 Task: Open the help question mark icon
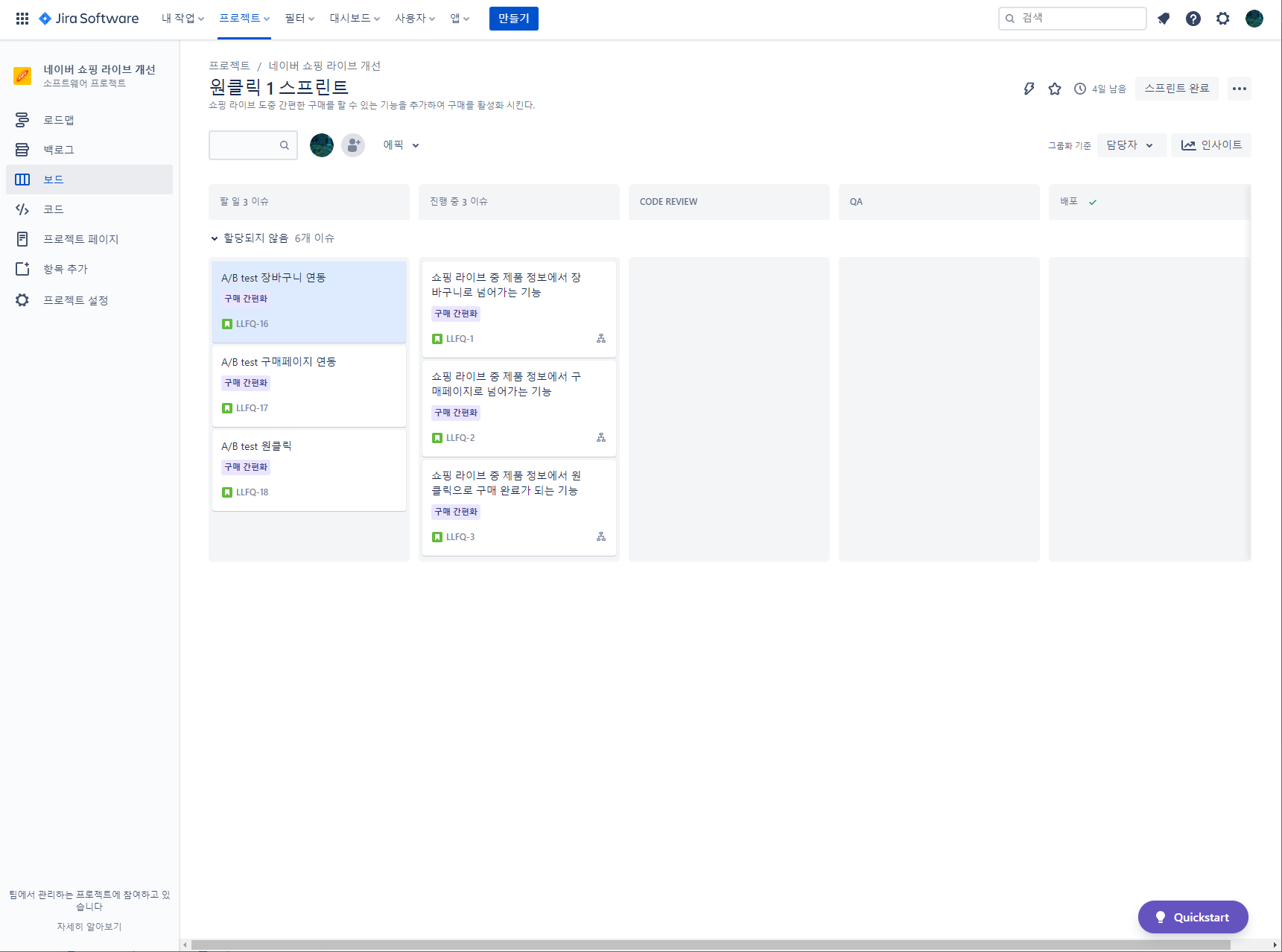(1193, 19)
